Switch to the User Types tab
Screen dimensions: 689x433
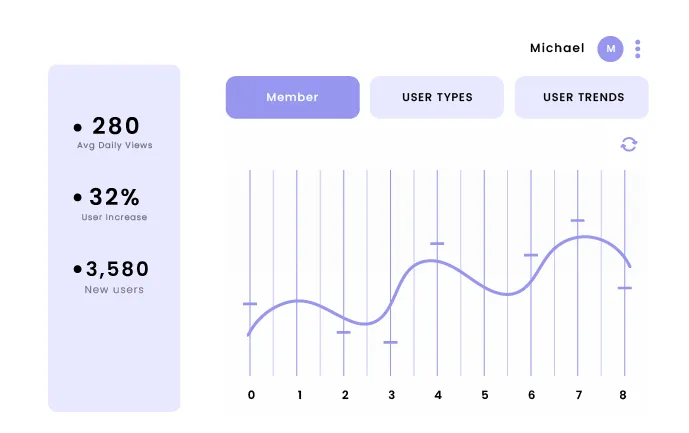[437, 97]
